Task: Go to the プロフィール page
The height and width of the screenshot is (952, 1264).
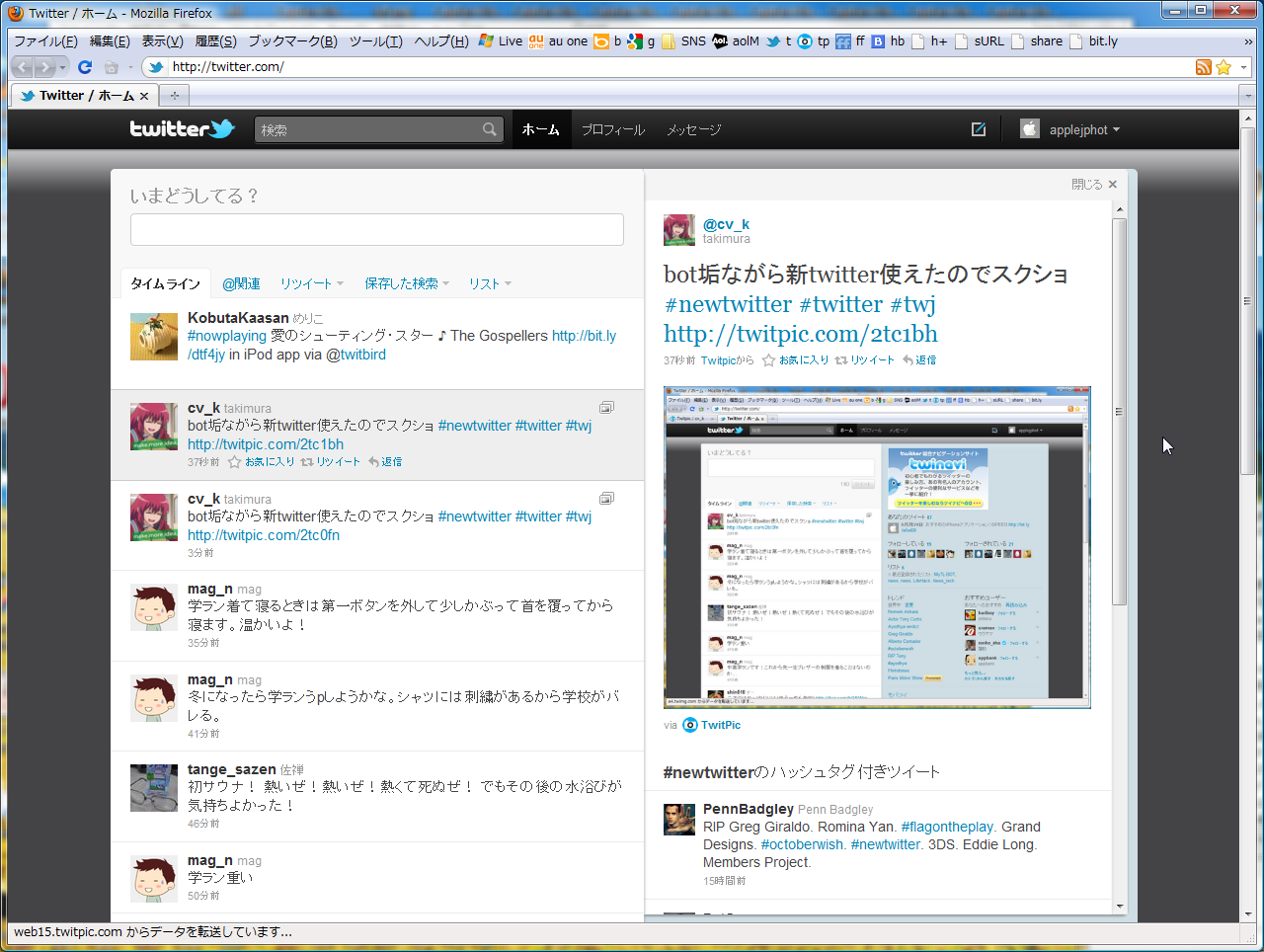Action: 613,129
